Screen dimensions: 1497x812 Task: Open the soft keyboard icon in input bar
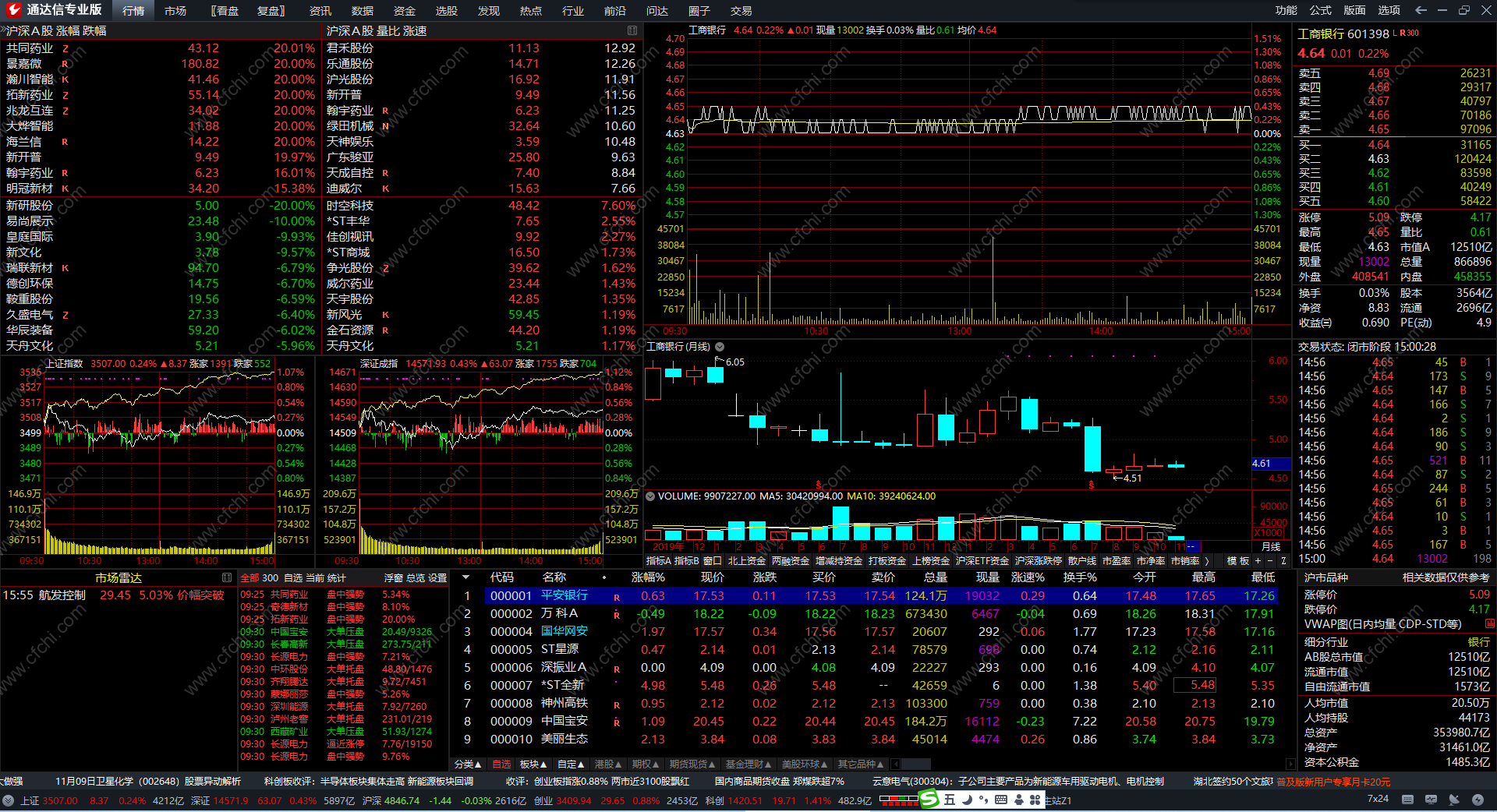(x=1001, y=800)
